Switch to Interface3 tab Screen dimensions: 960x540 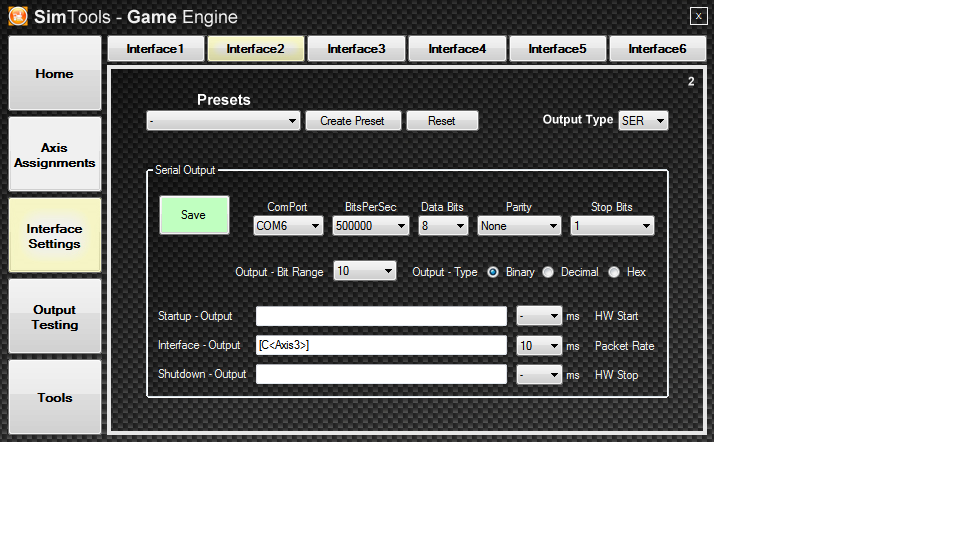pos(356,49)
